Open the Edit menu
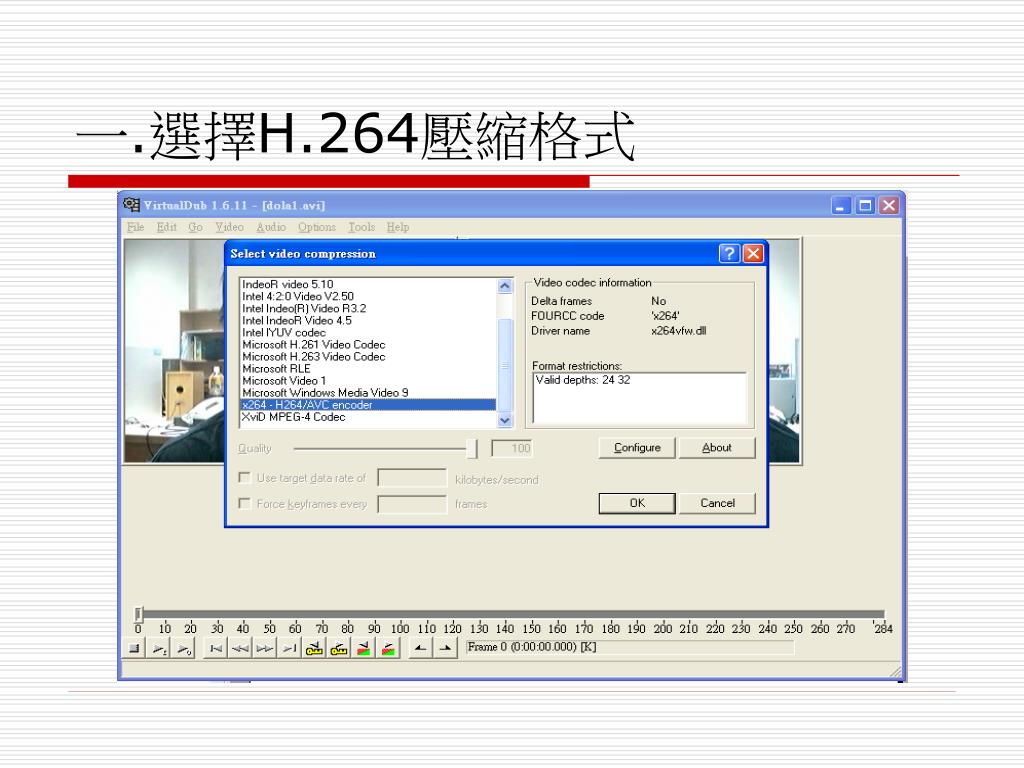This screenshot has height=768, width=1024. [167, 227]
